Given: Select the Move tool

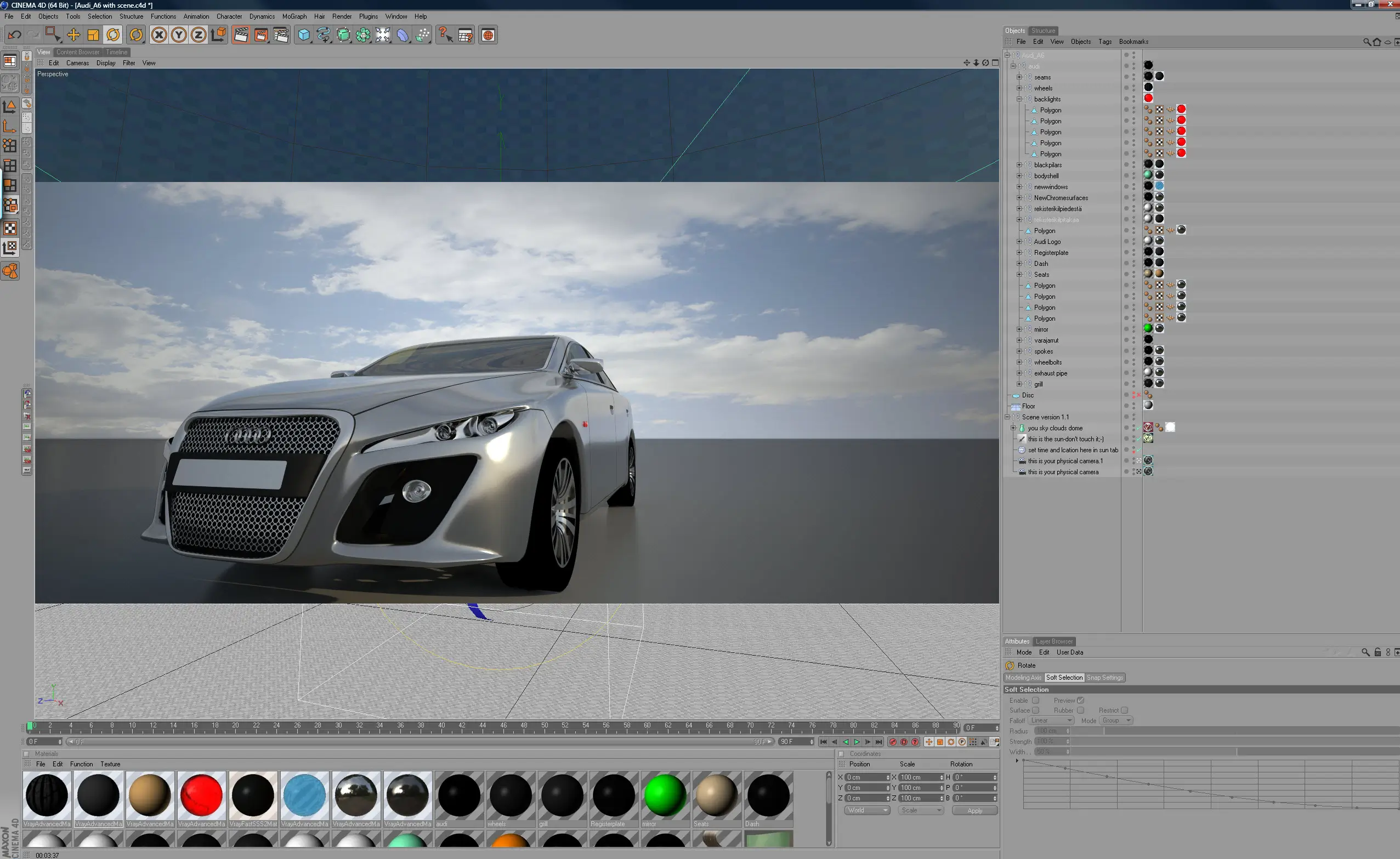Looking at the screenshot, I should pyautogui.click(x=73, y=35).
